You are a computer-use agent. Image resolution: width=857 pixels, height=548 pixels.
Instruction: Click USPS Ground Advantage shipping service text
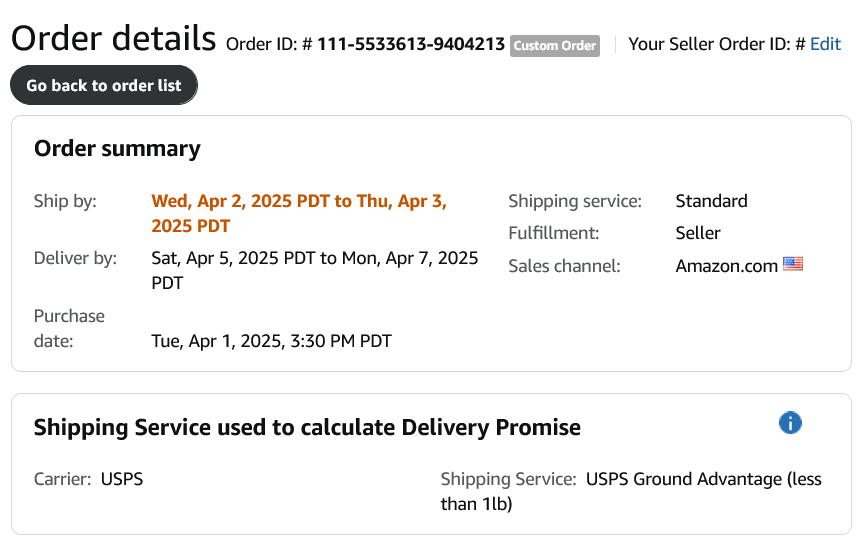[x=631, y=491]
